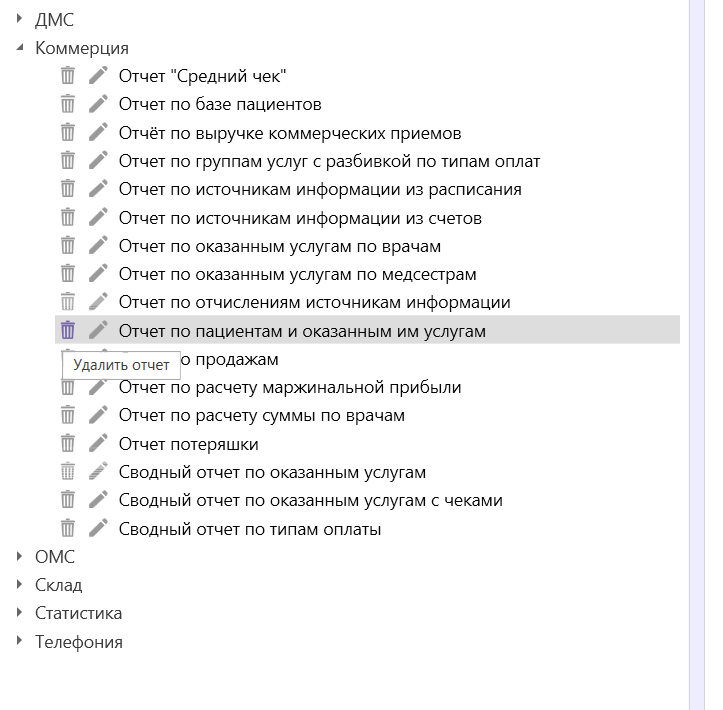Edit "Отчет по источникам информации из счетов"

[x=98, y=218]
